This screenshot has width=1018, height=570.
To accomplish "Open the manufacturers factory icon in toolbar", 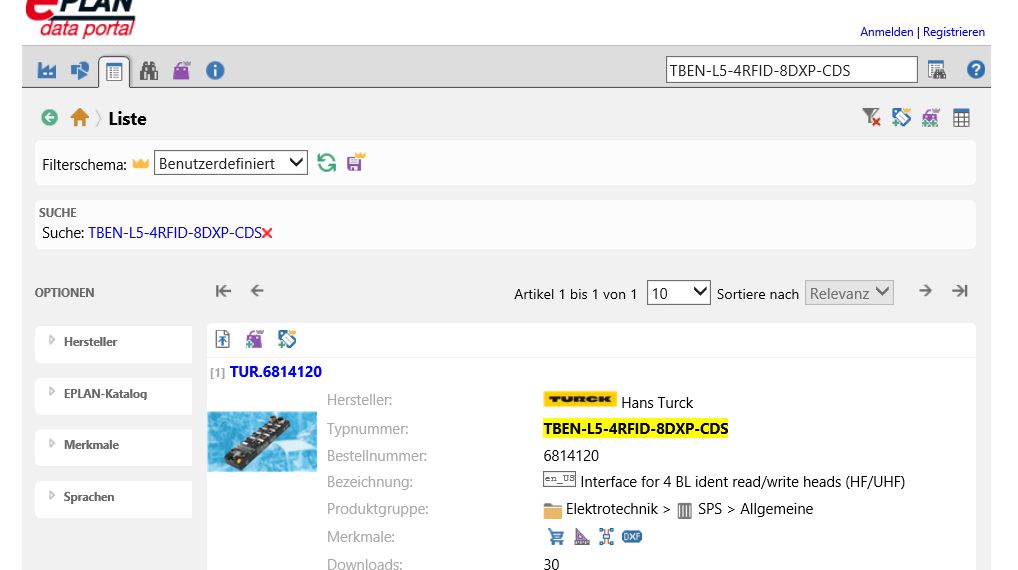I will pyautogui.click(x=47, y=70).
